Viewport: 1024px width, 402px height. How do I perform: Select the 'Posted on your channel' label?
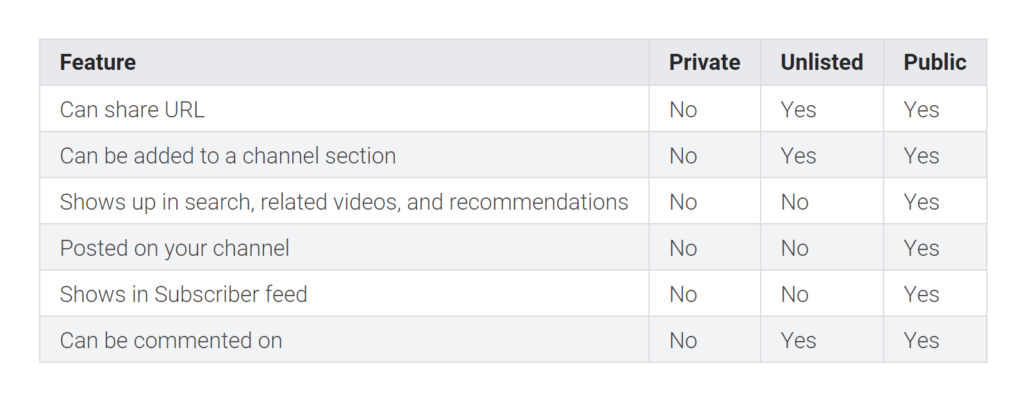tap(174, 249)
